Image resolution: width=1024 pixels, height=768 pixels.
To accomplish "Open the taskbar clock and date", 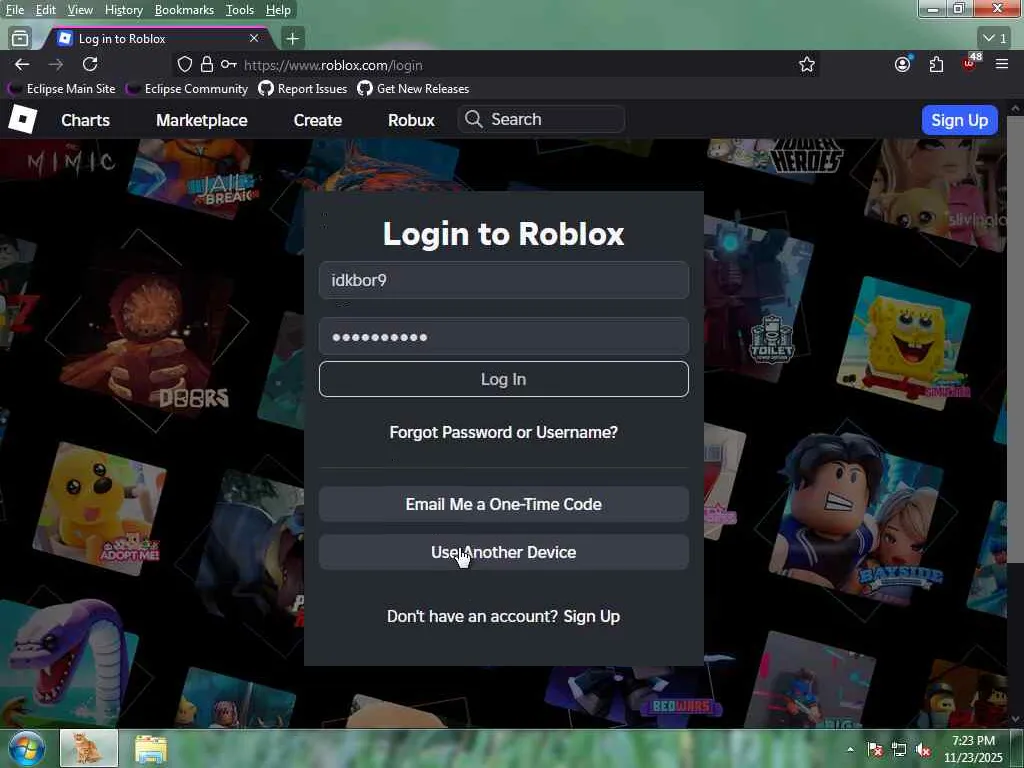I will [x=973, y=749].
